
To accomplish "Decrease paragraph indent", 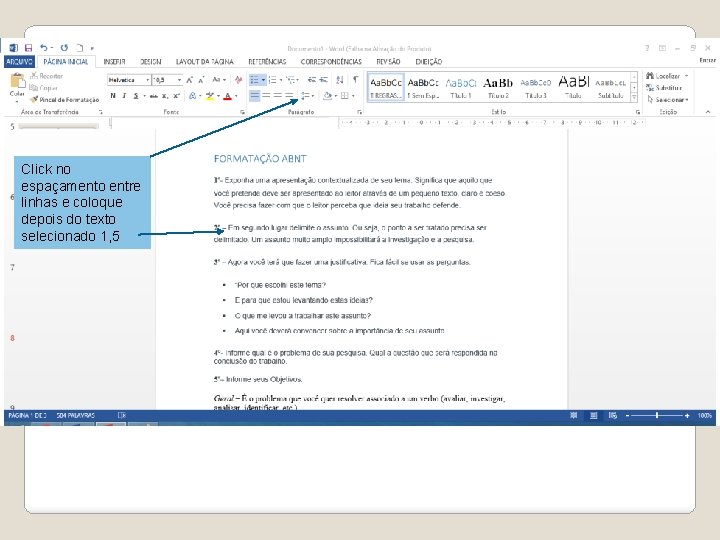I will pyautogui.click(x=312, y=80).
